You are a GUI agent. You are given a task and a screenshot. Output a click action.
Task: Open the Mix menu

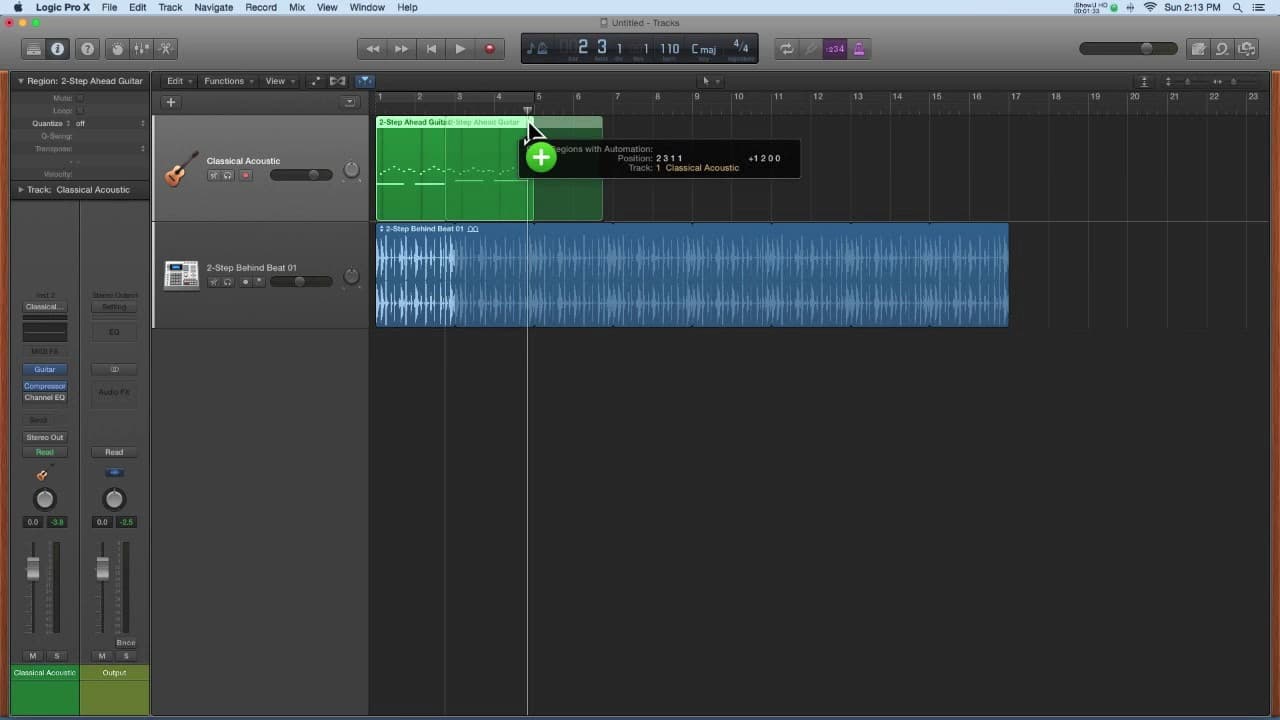(x=297, y=7)
